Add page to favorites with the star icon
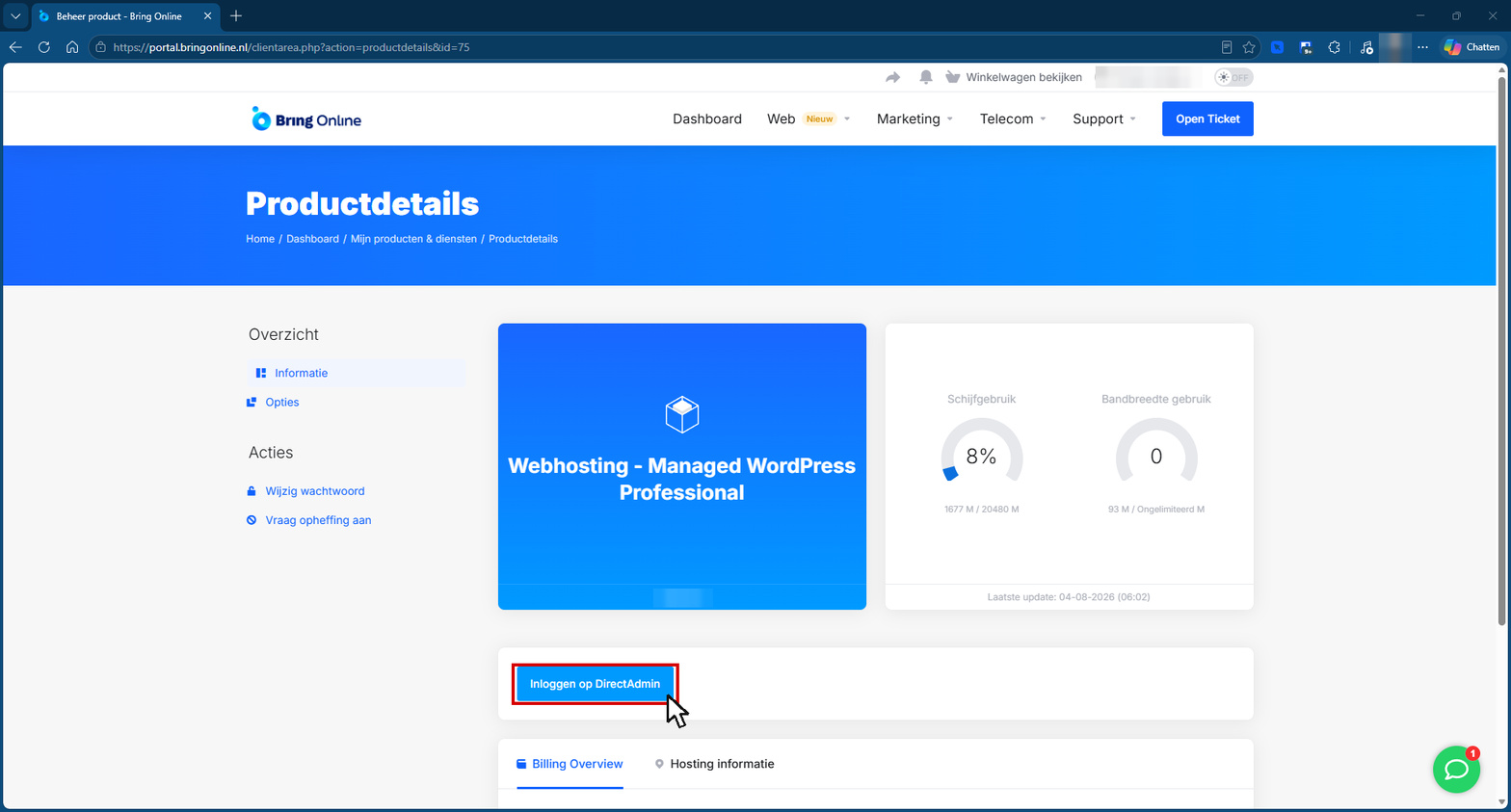Image resolution: width=1511 pixels, height=812 pixels. click(x=1249, y=47)
